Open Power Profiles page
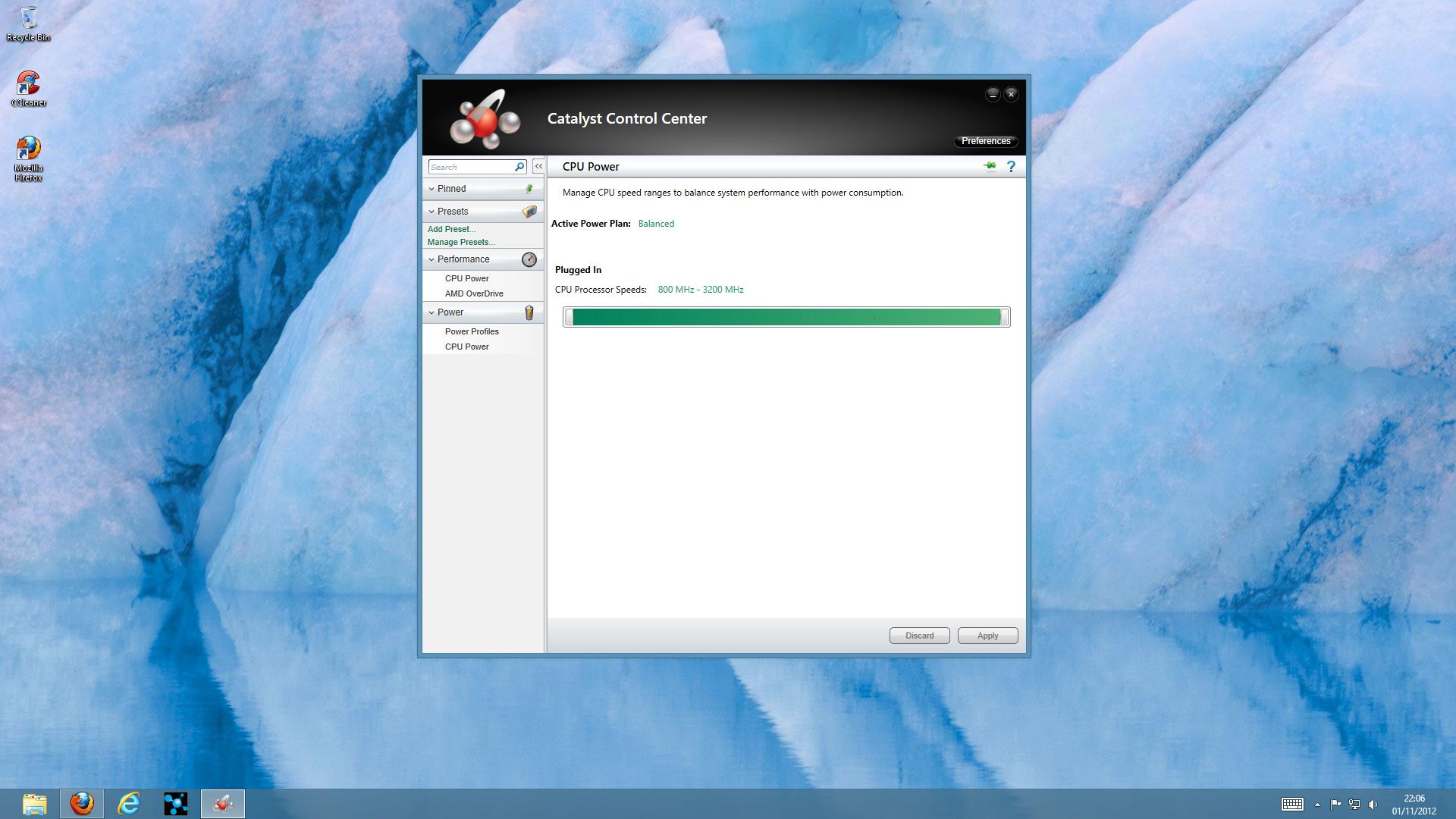1456x819 pixels. click(472, 331)
